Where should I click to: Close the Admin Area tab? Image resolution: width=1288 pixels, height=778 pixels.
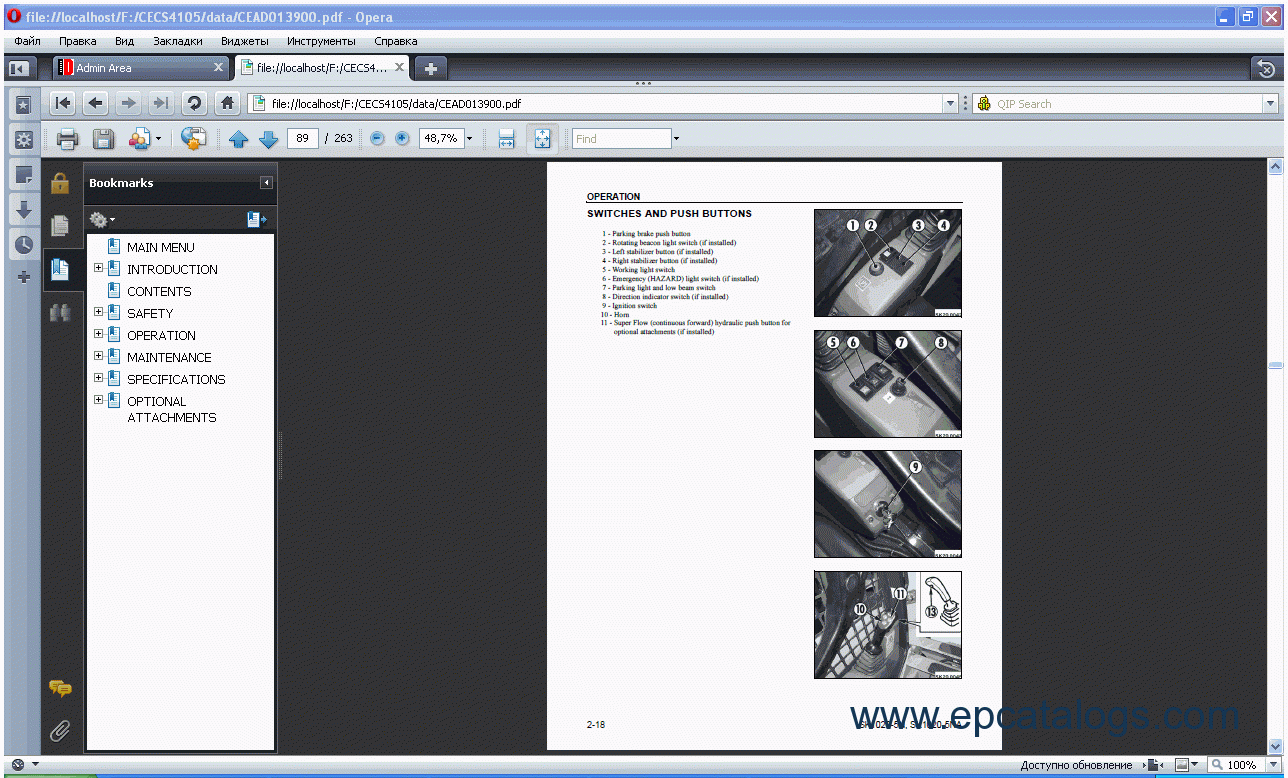pyautogui.click(x=219, y=68)
